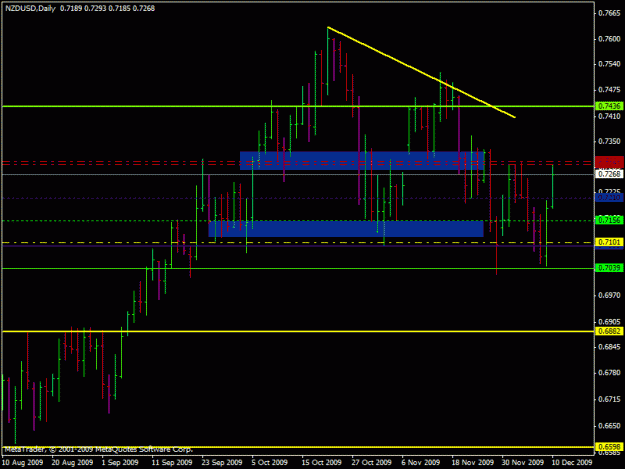Click the MetaQuotes Software Corp. copyright text

[98, 449]
